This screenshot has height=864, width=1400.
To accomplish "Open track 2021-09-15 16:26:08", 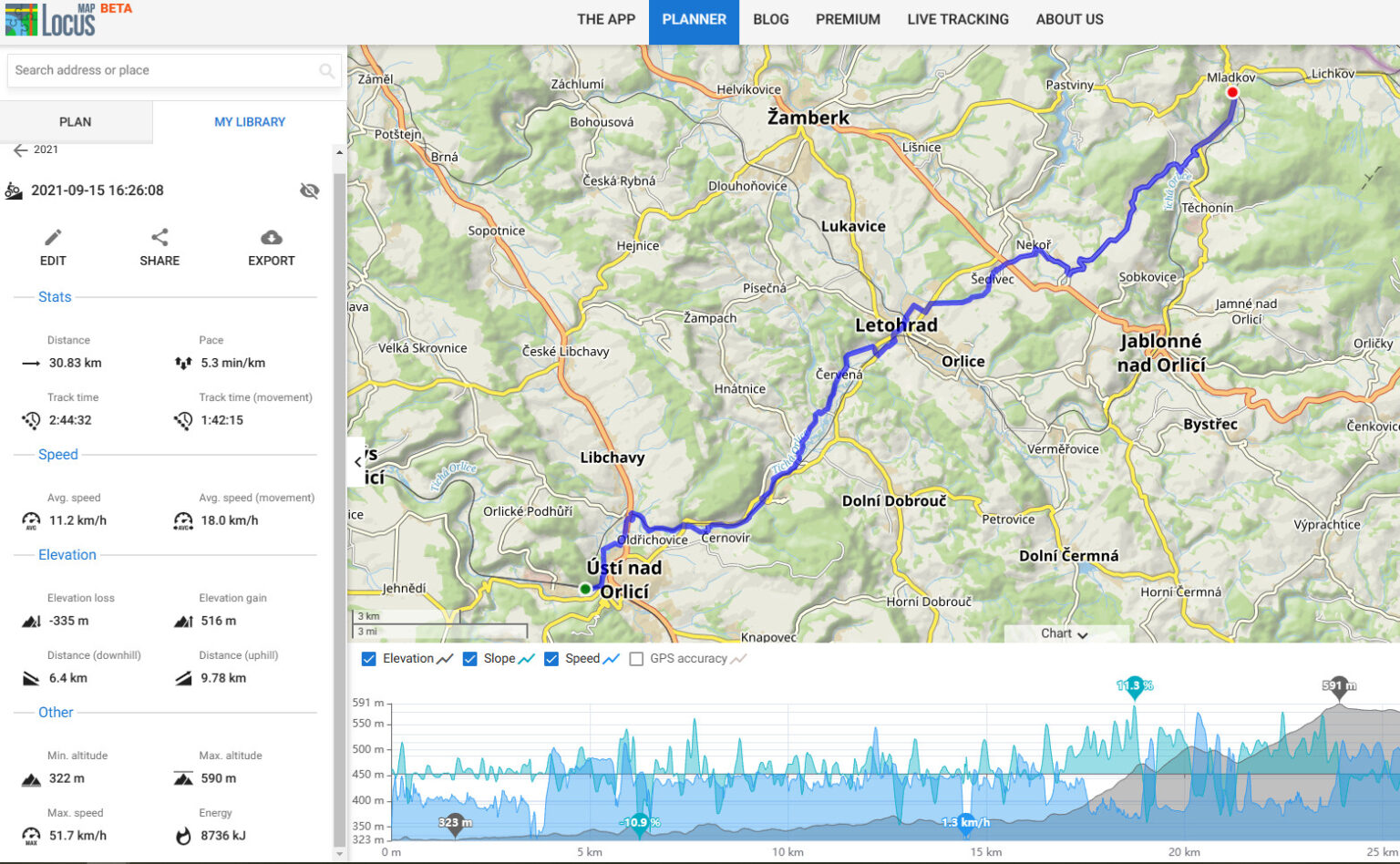I will pyautogui.click(x=97, y=190).
